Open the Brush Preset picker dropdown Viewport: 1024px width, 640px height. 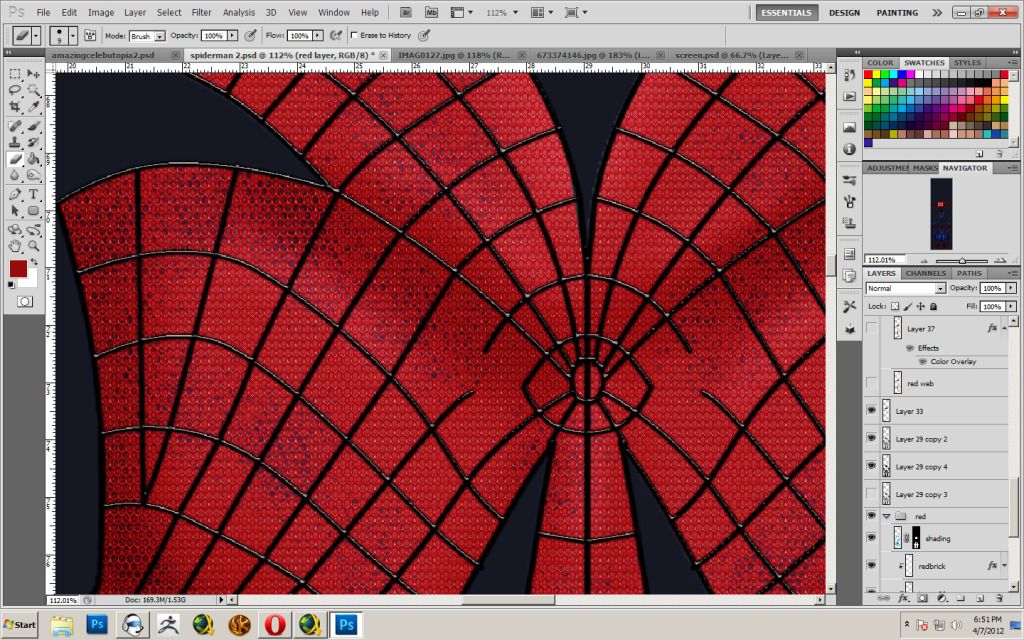(x=72, y=35)
